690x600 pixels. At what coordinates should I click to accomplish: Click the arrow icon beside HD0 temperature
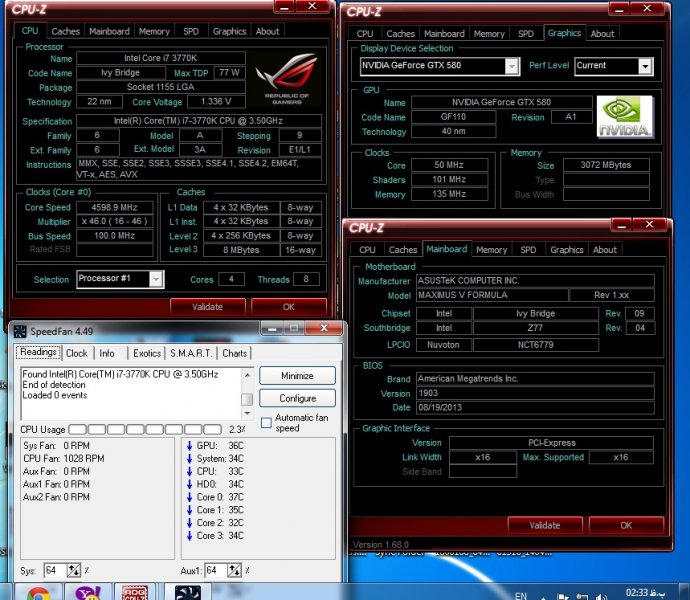(x=189, y=484)
